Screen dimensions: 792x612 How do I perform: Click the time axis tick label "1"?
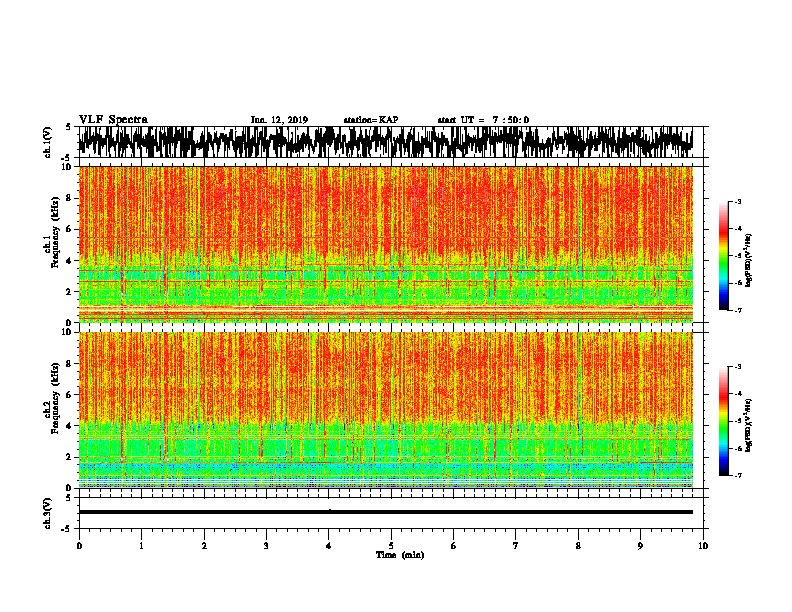pyautogui.click(x=141, y=546)
